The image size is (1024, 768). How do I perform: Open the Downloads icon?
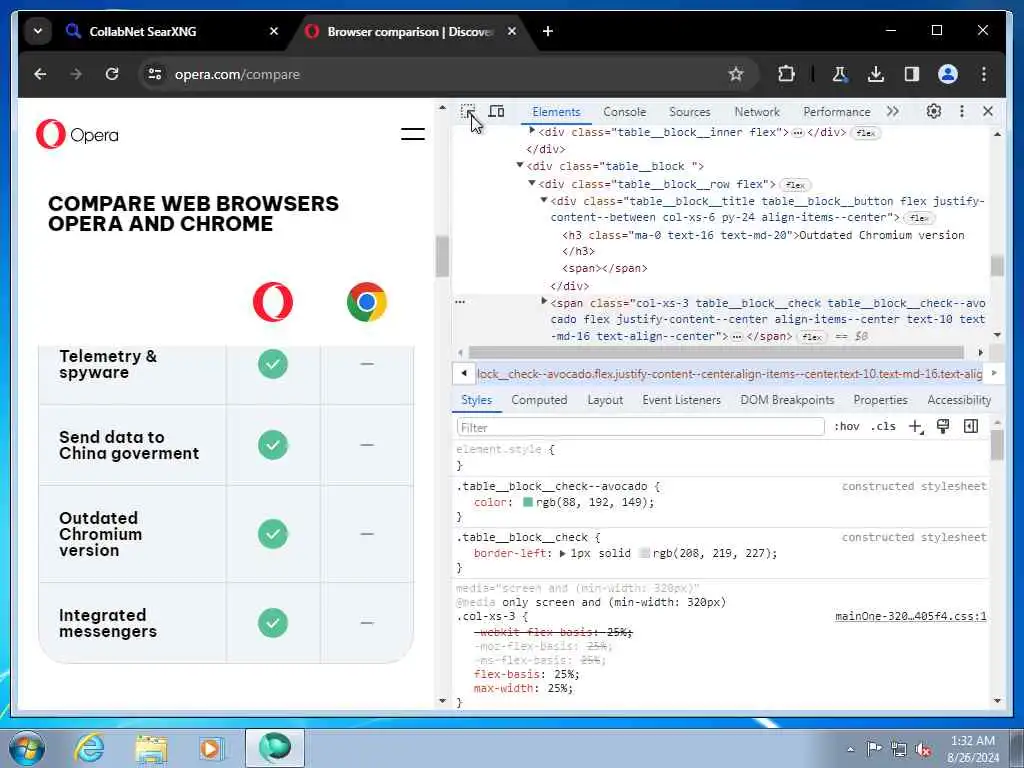pos(876,74)
